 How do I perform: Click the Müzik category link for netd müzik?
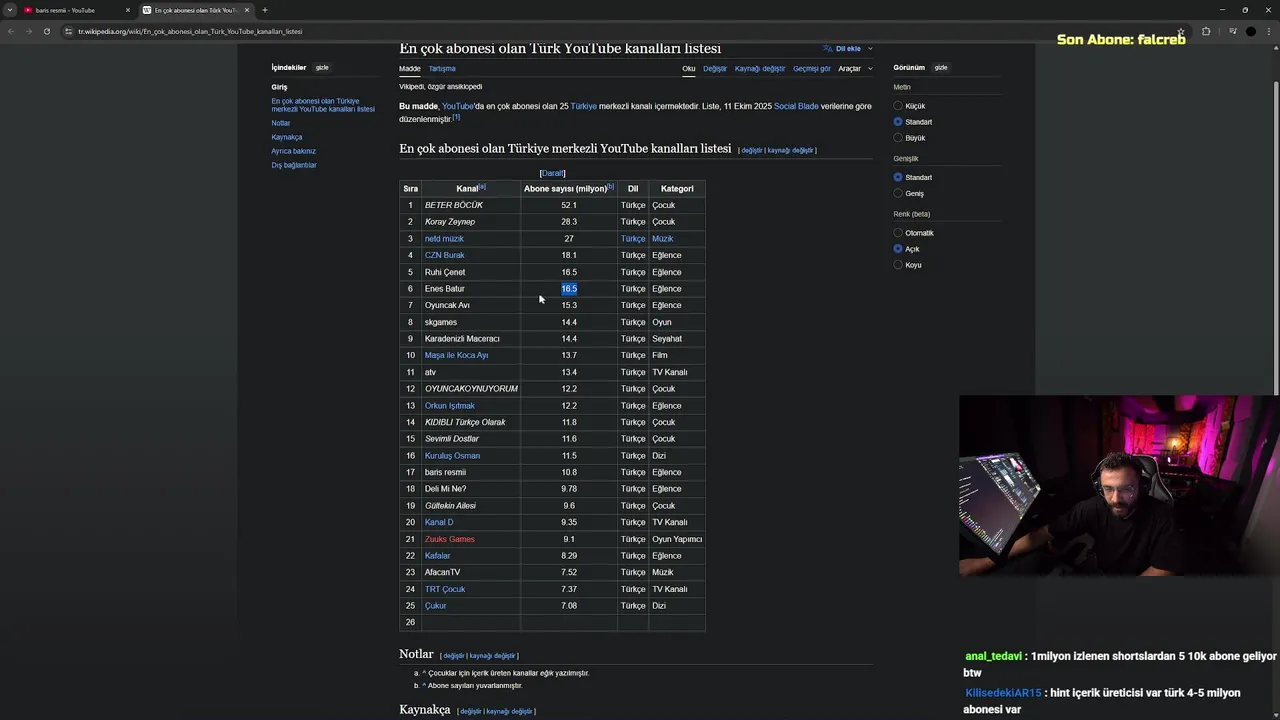pos(662,238)
